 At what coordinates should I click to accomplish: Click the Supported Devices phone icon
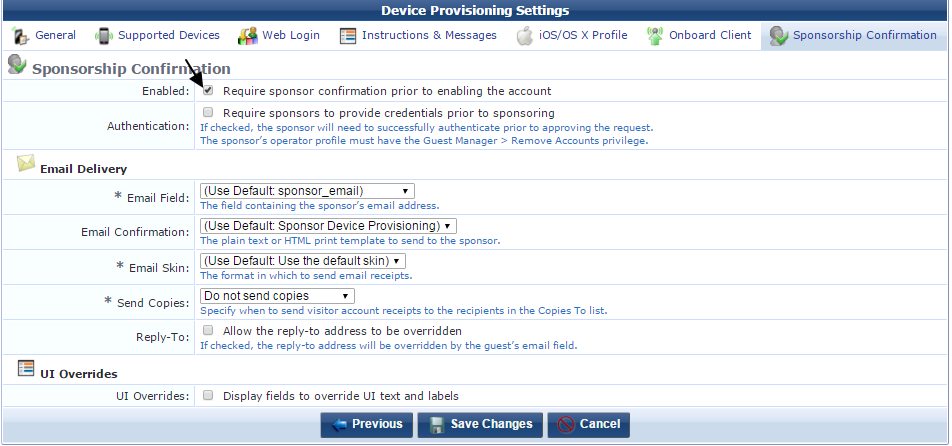point(104,36)
